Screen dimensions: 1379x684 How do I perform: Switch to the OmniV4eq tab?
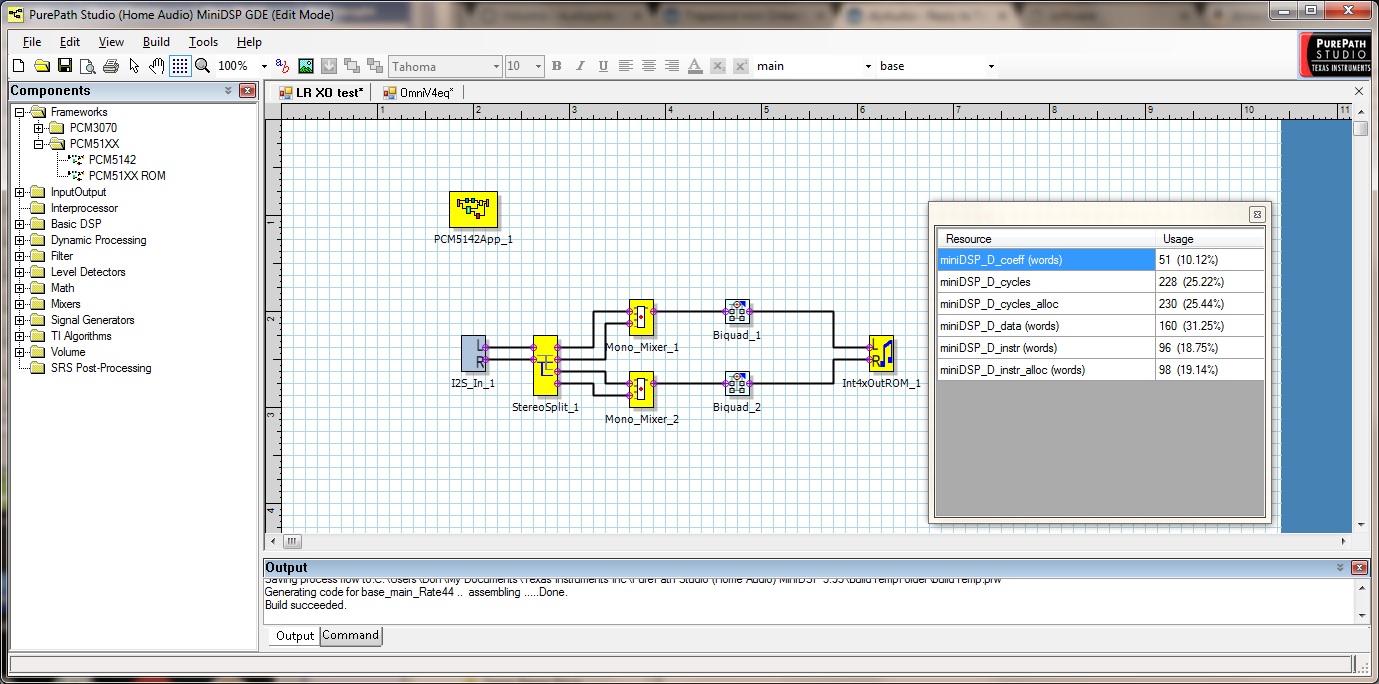click(x=418, y=92)
